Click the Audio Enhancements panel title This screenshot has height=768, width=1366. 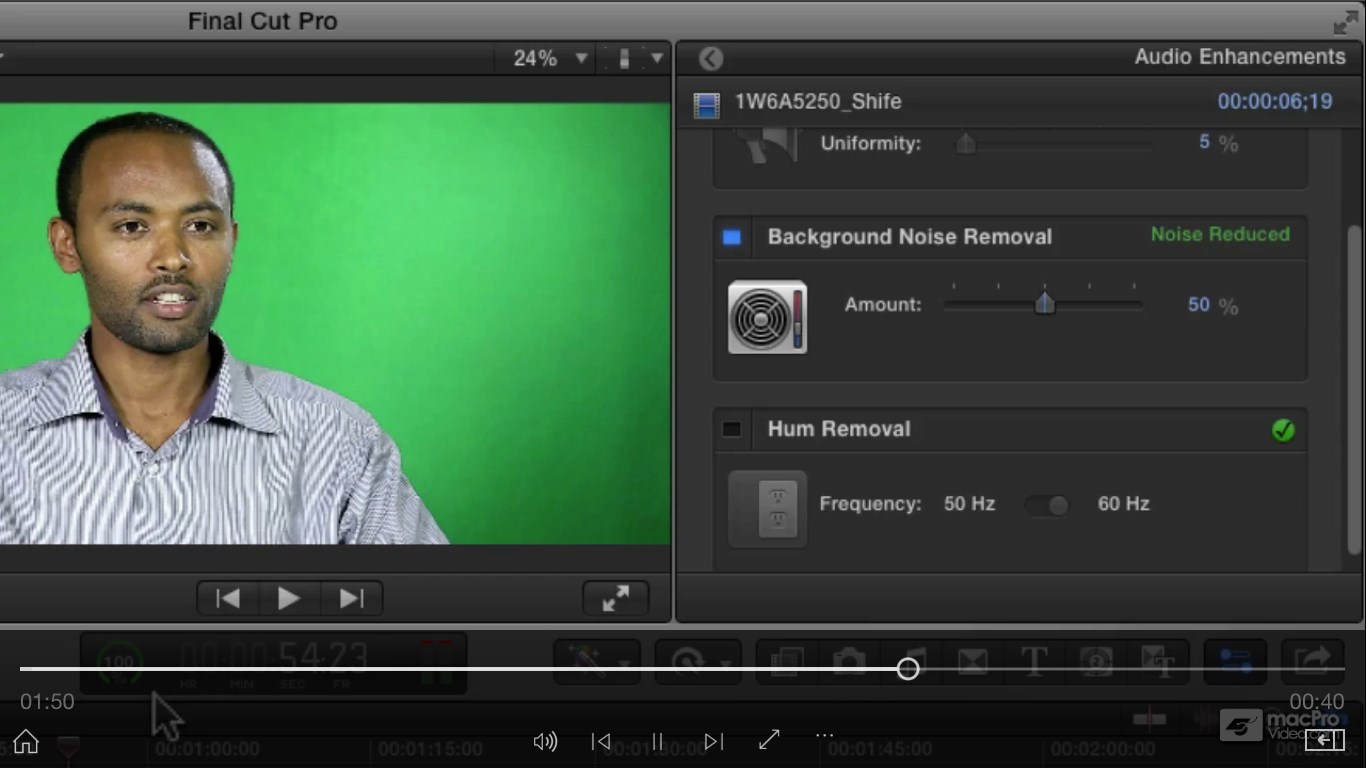pos(1240,57)
